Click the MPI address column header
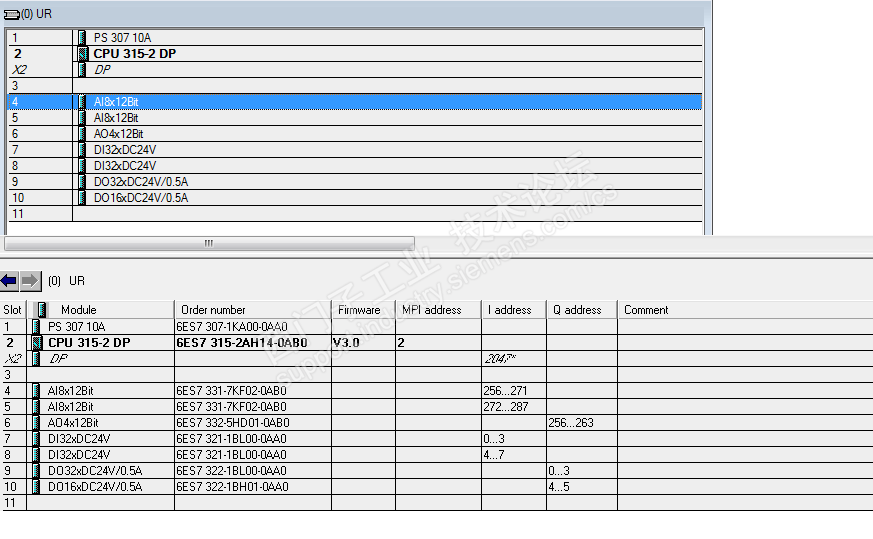Screen dimensions: 873x539 click(438, 310)
